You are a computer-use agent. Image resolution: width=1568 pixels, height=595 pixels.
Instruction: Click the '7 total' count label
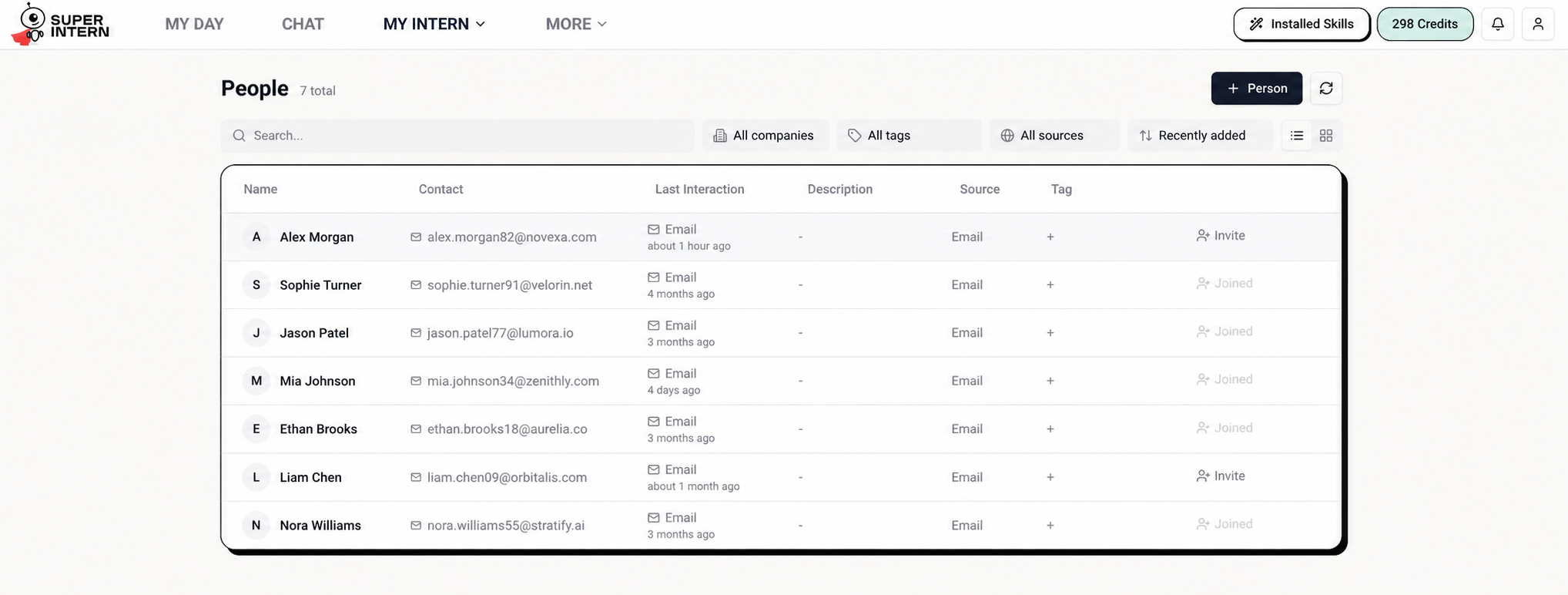point(317,91)
